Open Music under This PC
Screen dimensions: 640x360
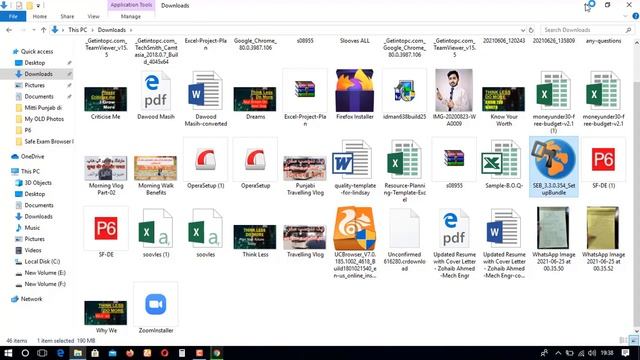pos(32,228)
